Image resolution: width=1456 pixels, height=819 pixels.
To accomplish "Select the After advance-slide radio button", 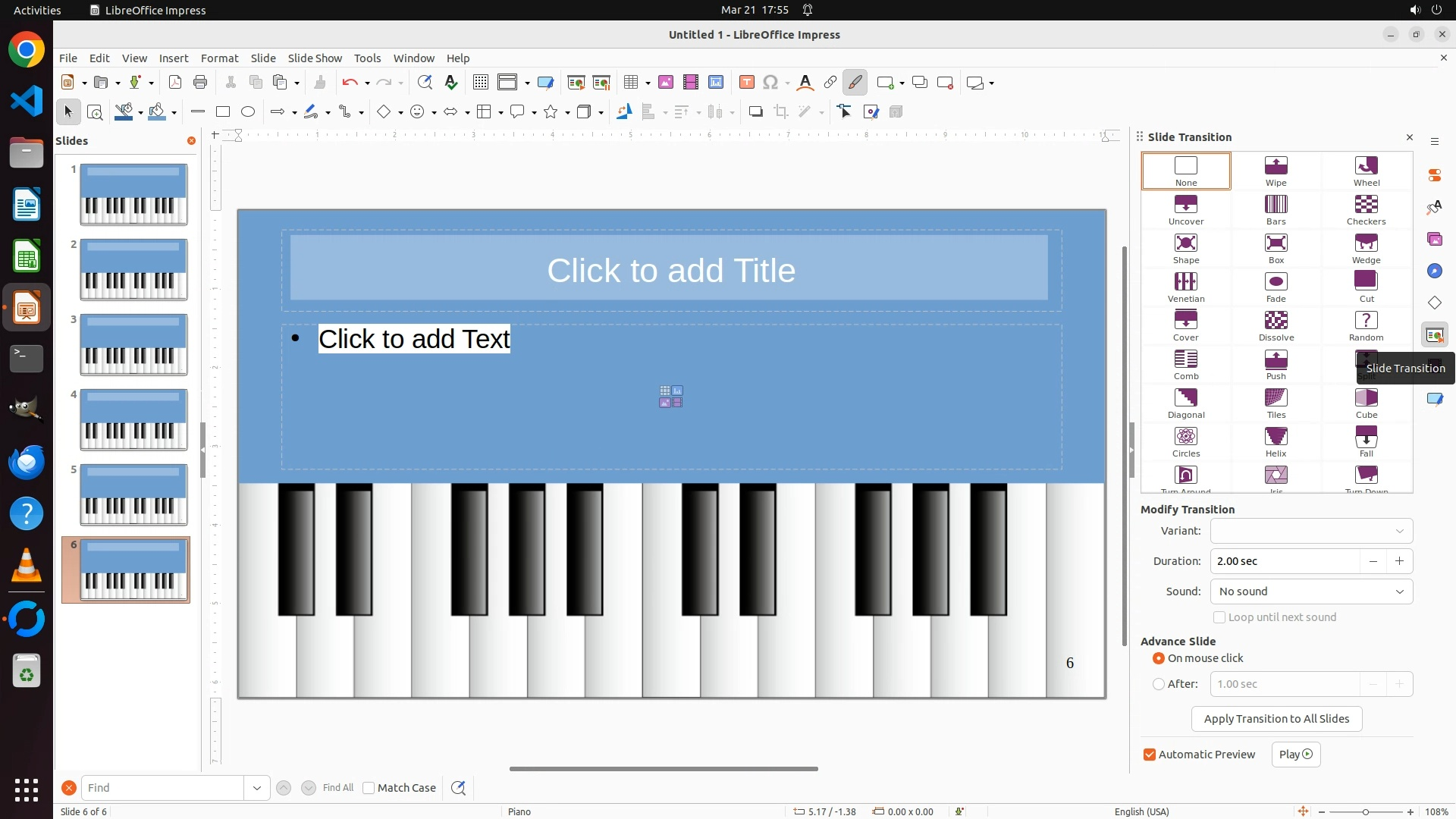I will coord(1159,684).
